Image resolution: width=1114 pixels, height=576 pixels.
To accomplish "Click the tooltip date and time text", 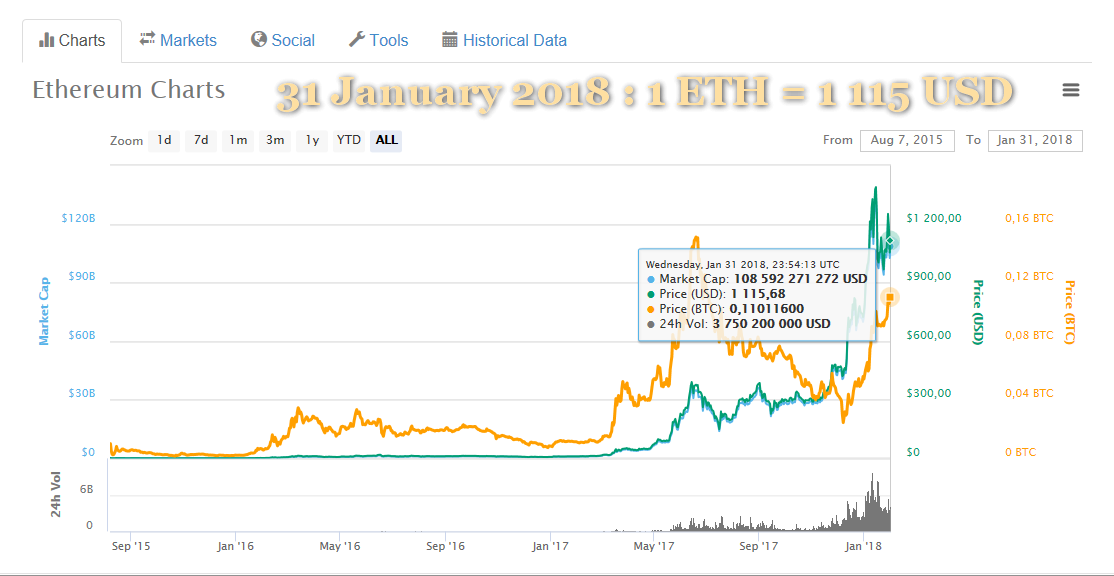I will point(743,263).
